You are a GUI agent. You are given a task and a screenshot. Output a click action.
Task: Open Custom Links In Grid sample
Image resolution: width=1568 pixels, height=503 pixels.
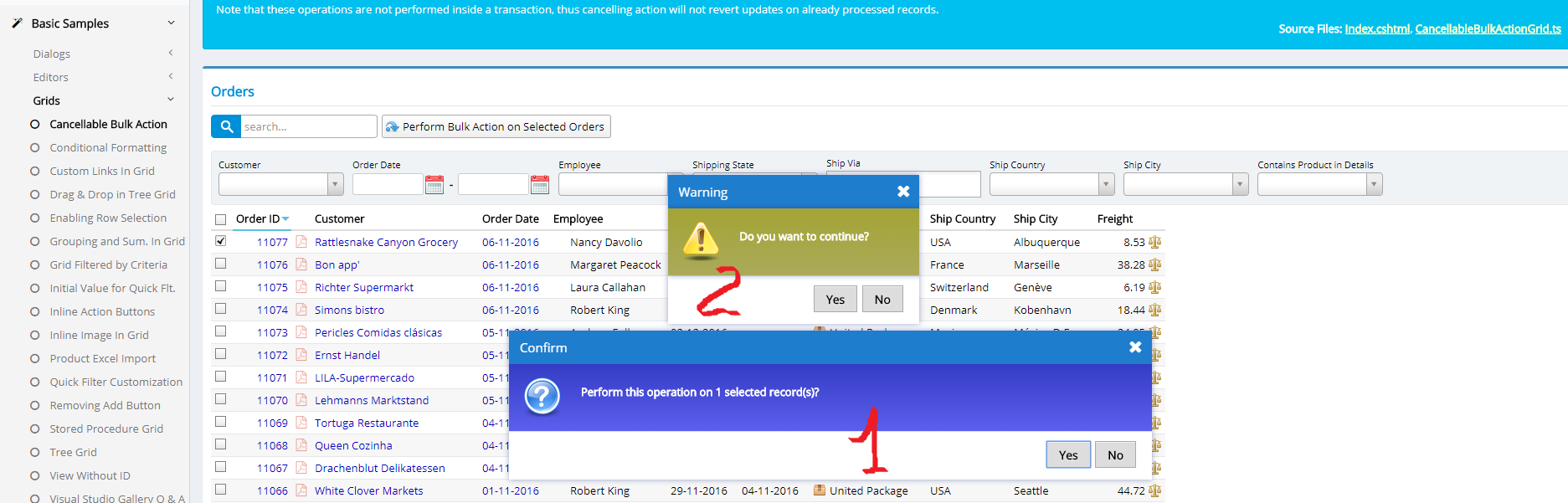coord(102,171)
